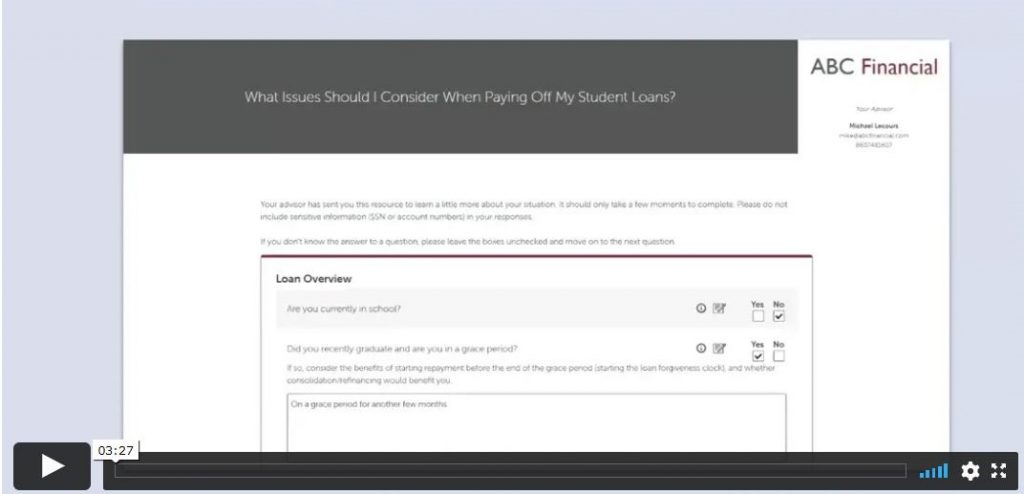This screenshot has width=1024, height=494.
Task: Click the ABC Financial logo
Action: click(874, 67)
